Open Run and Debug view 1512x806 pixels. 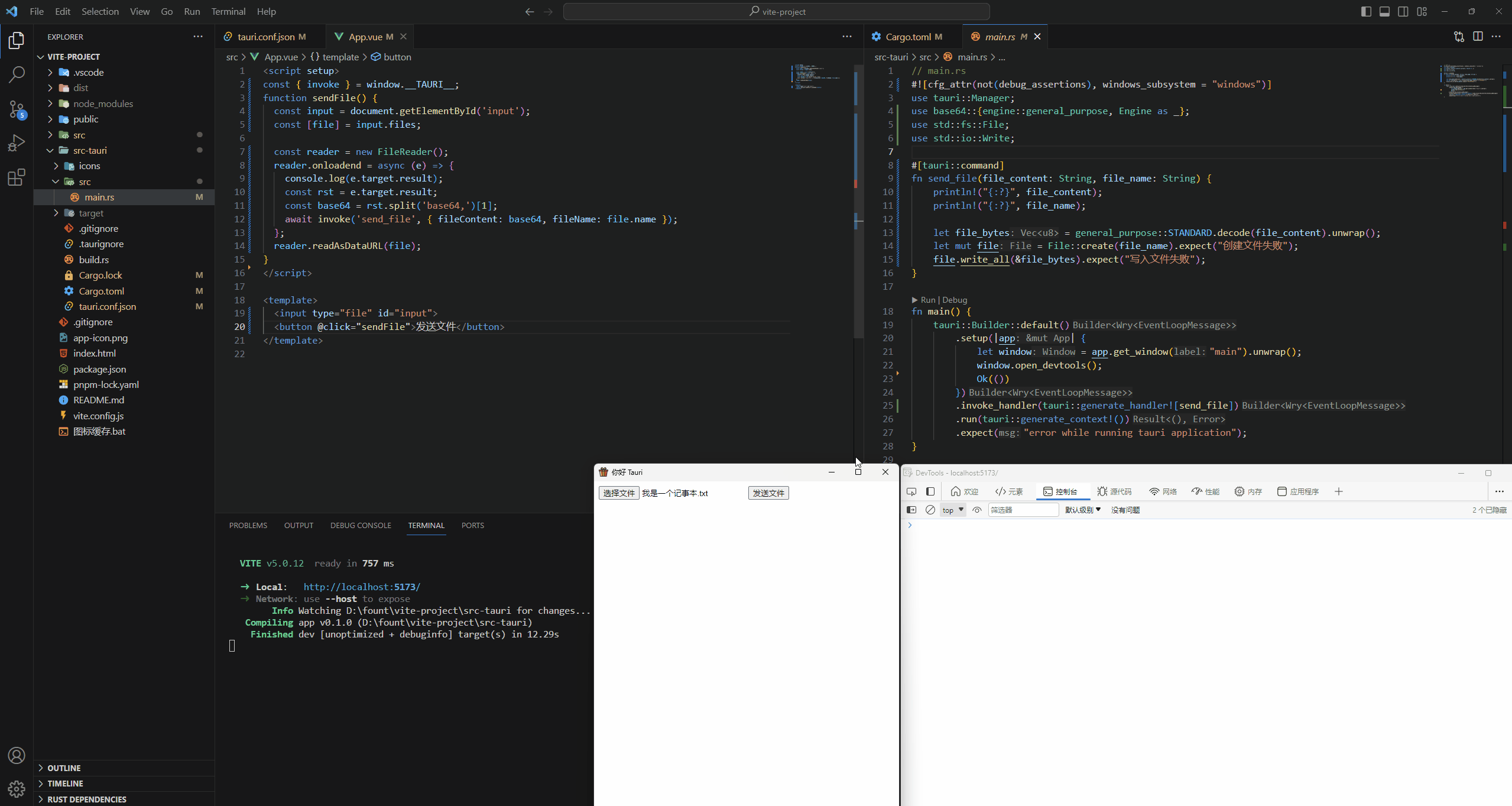17,143
